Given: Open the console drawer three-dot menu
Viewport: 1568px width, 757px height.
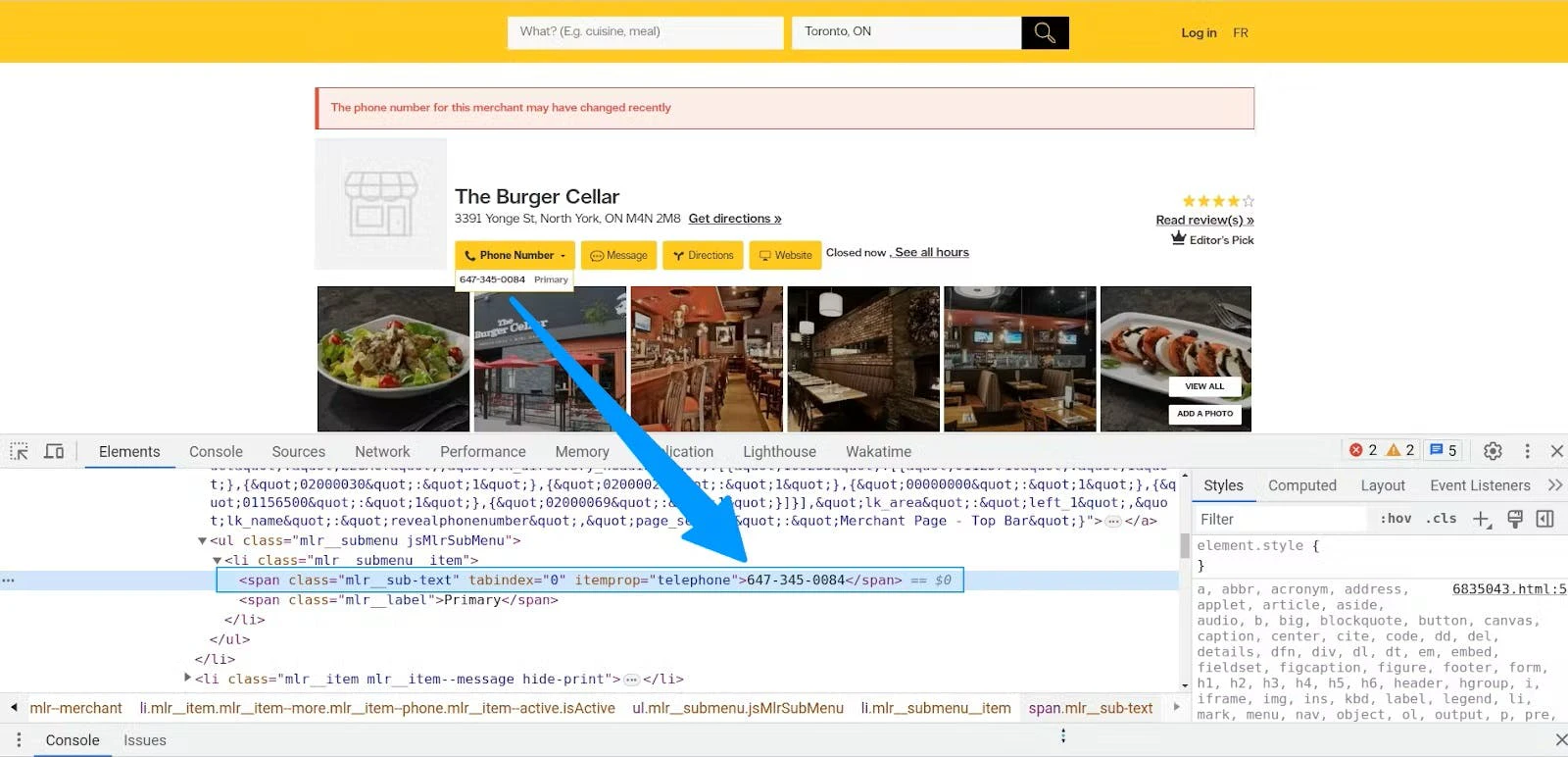Looking at the screenshot, I should (19, 740).
